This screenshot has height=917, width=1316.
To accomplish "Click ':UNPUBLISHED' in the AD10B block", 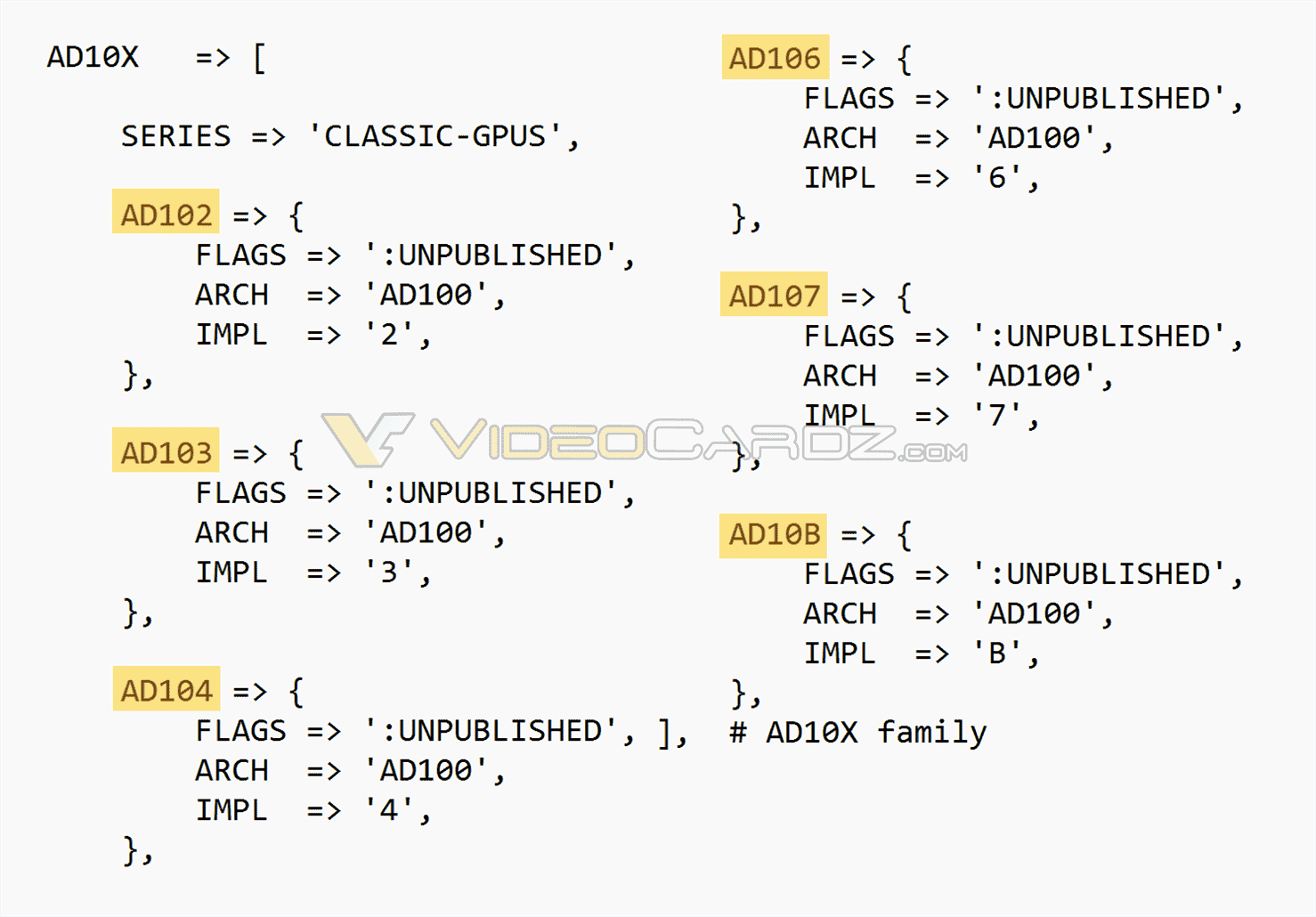I will click(1099, 574).
